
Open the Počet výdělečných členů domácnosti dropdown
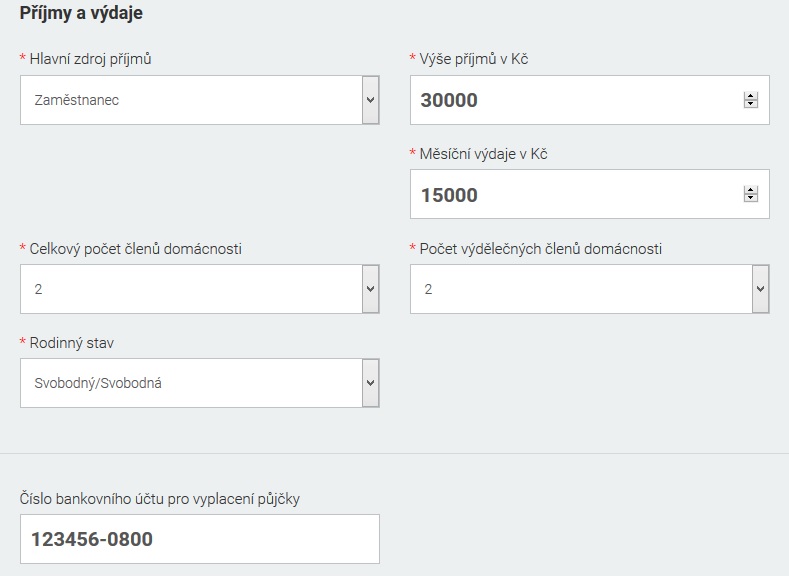[590, 289]
